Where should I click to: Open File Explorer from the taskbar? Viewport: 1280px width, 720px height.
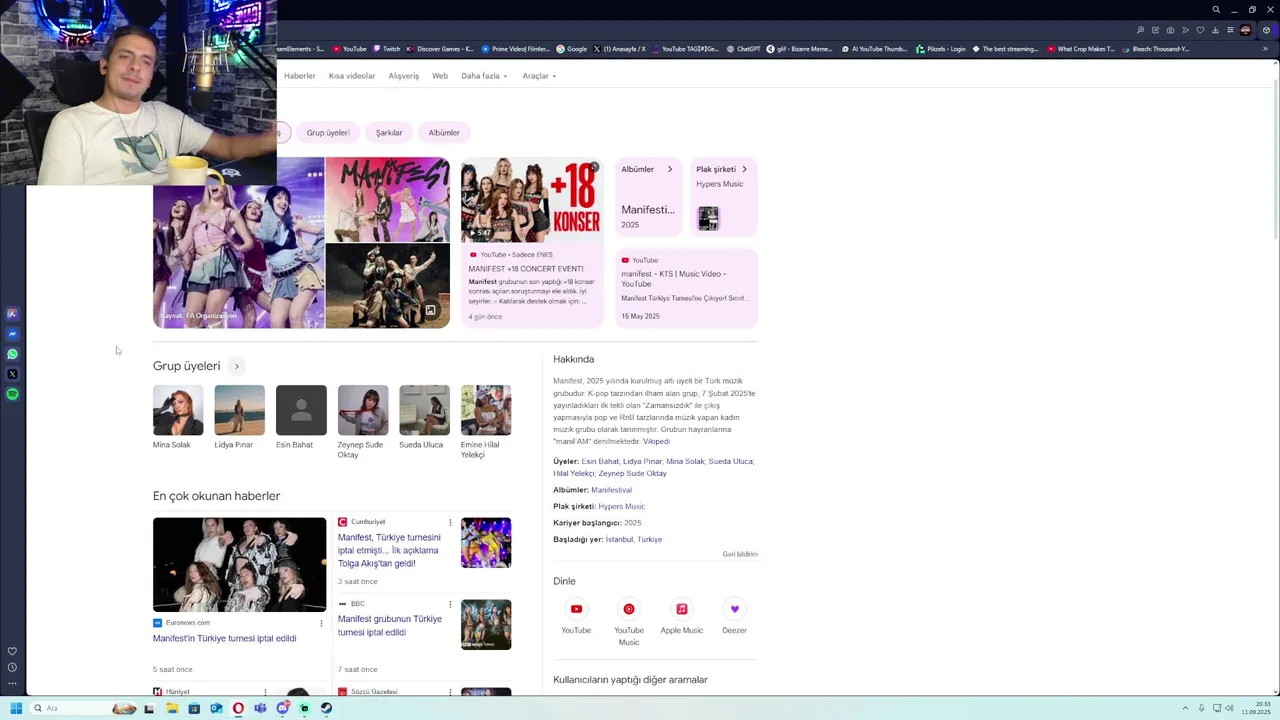172,708
